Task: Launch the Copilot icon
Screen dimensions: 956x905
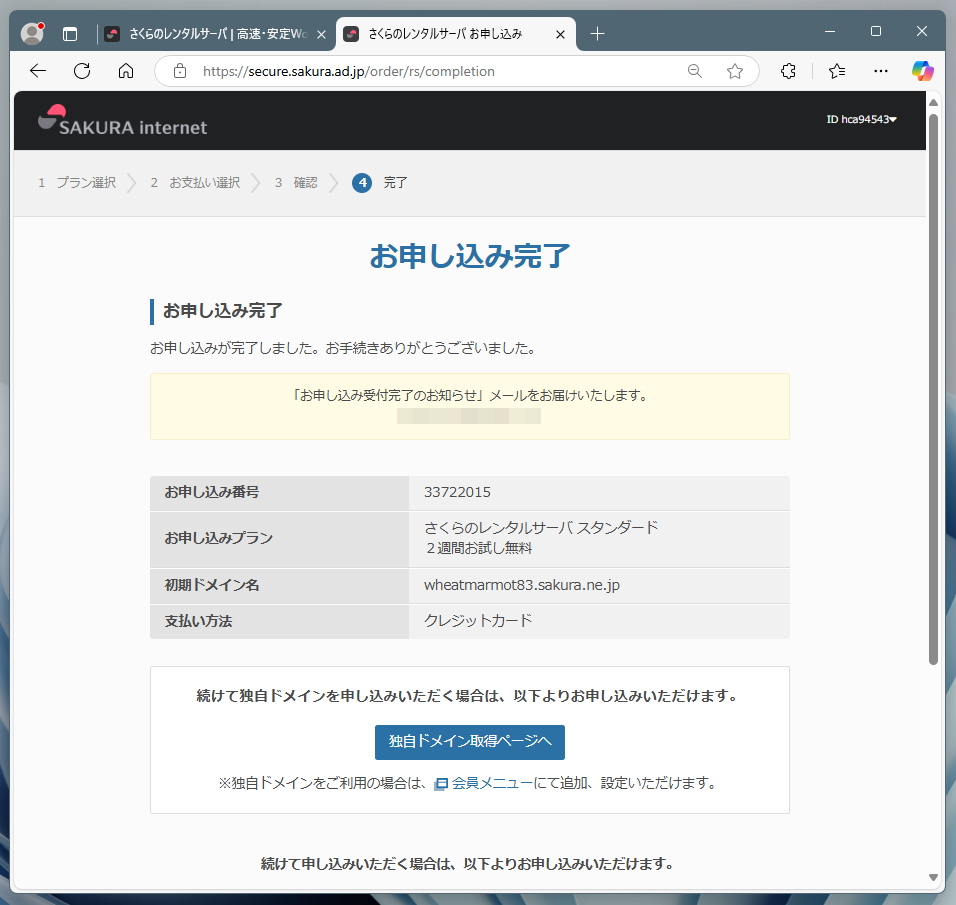Action: point(922,71)
